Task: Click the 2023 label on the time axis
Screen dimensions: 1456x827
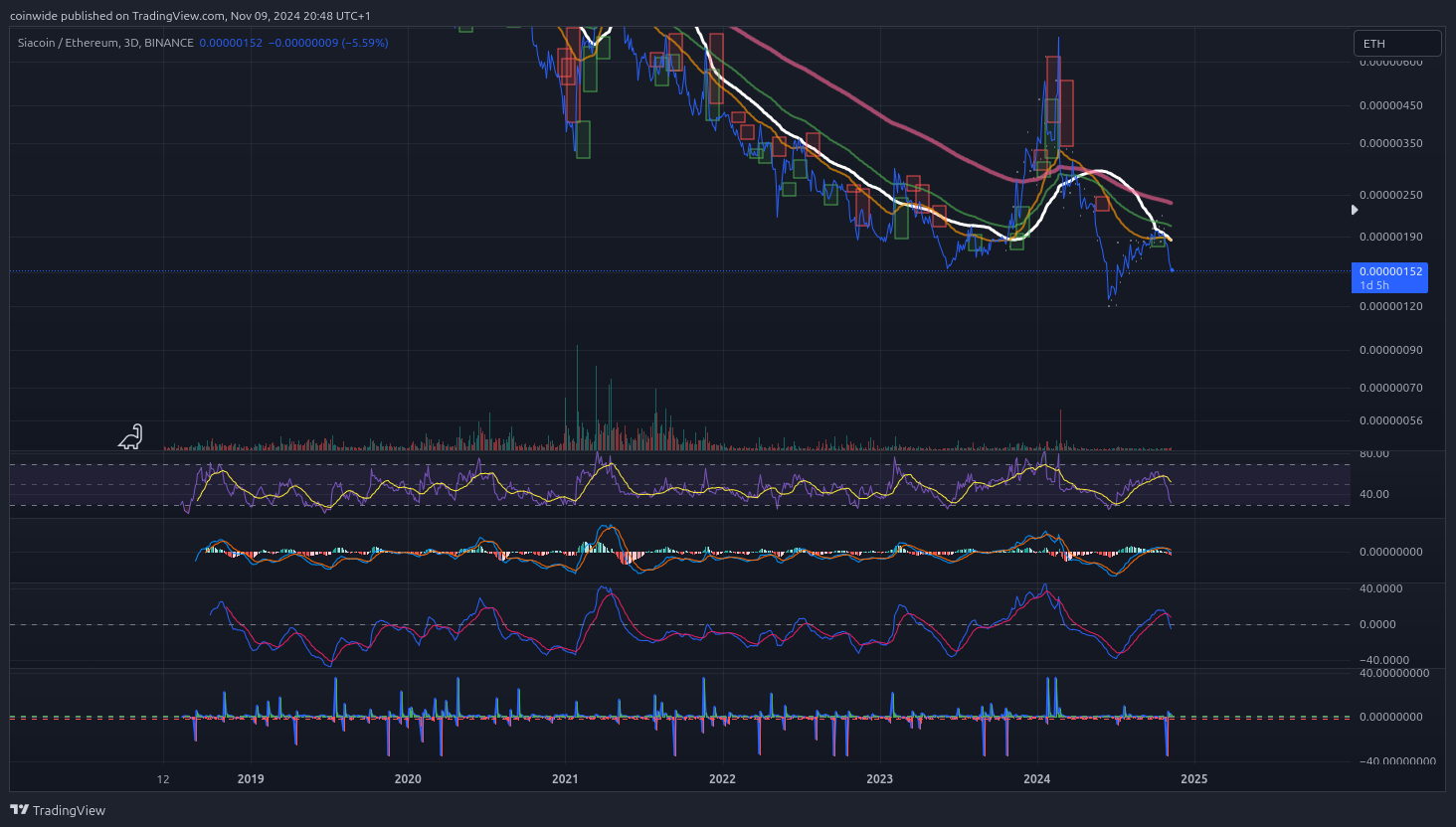Action: point(879,779)
